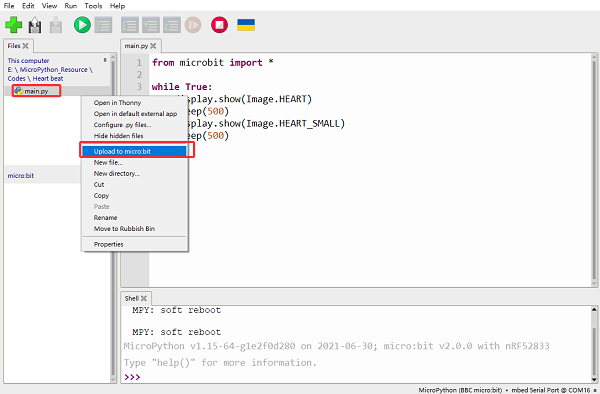Click the This computer link

(28, 60)
